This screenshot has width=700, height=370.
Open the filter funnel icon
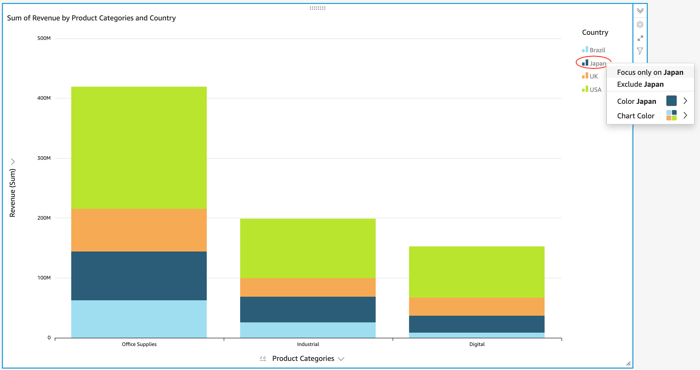pyautogui.click(x=640, y=51)
